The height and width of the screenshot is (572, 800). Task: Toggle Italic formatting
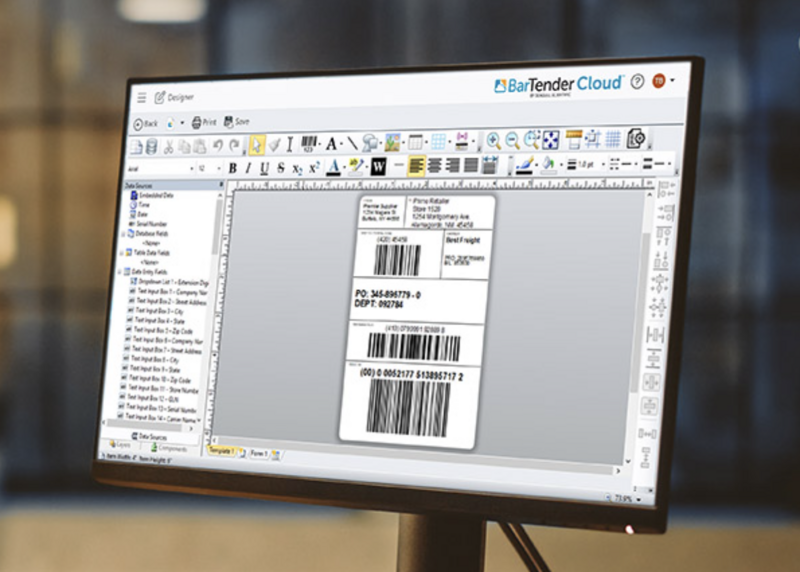point(248,168)
